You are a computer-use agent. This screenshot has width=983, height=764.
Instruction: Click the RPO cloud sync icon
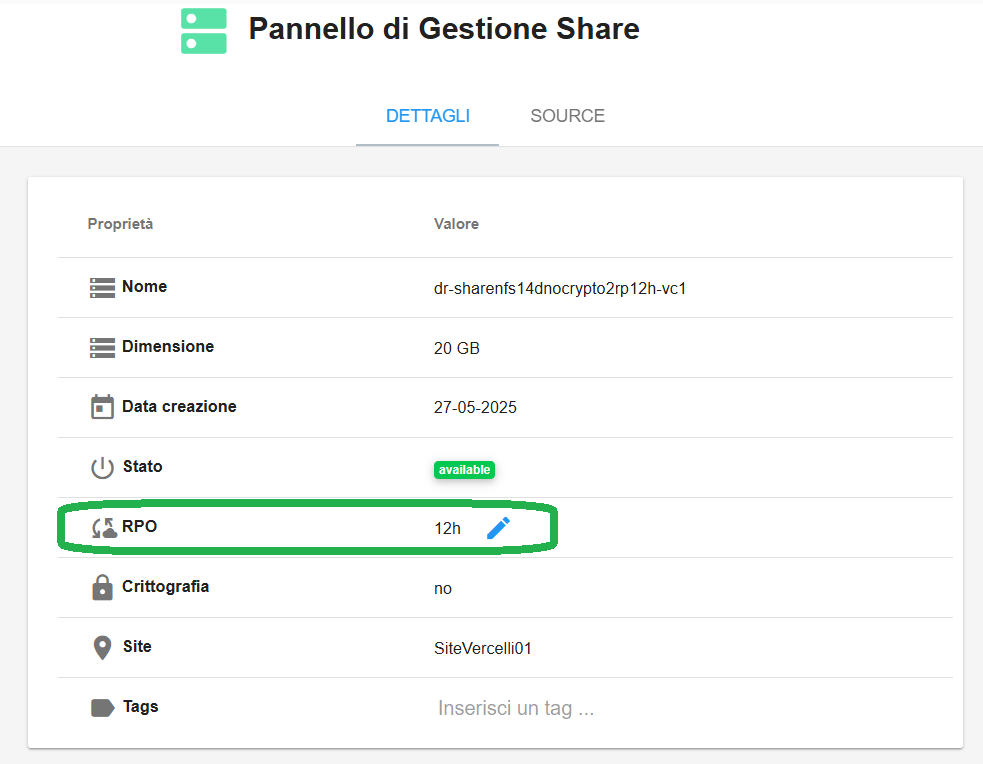(104, 528)
